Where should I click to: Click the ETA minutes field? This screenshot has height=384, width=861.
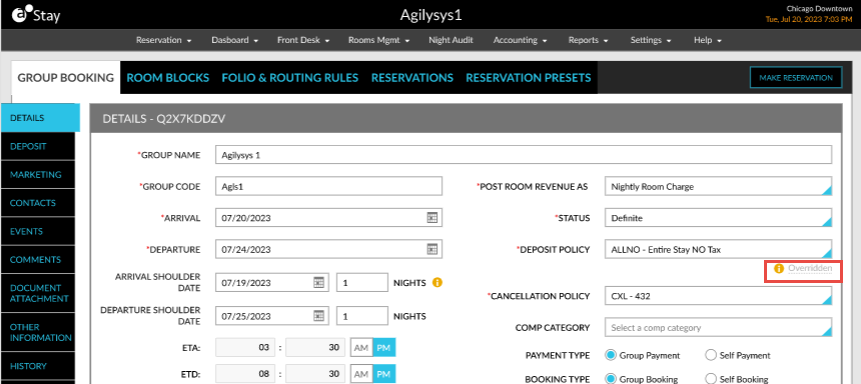315,348
